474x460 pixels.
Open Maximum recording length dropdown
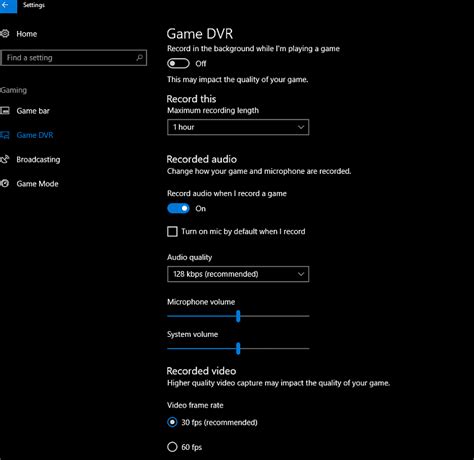[x=238, y=127]
